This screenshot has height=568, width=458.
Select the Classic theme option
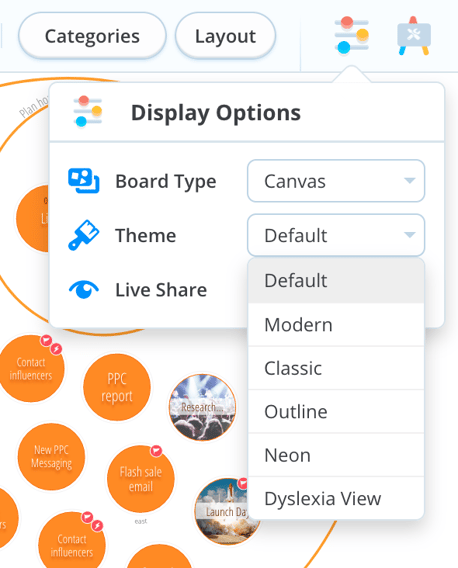[336, 368]
